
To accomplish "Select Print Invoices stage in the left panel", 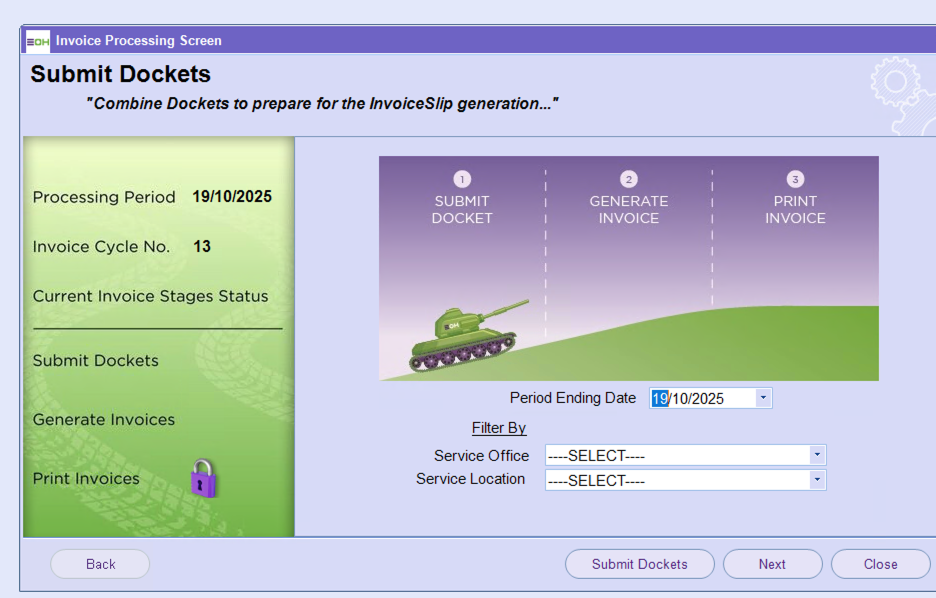I will click(86, 479).
